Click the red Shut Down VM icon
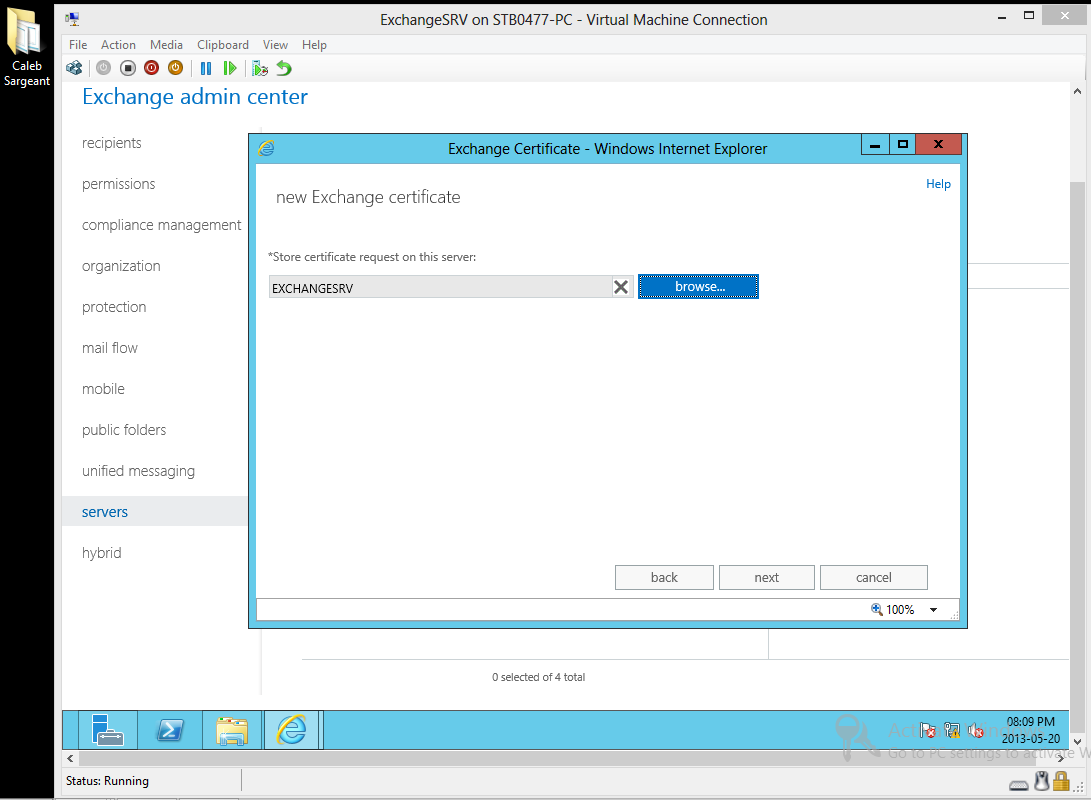The image size is (1091, 800). (151, 68)
